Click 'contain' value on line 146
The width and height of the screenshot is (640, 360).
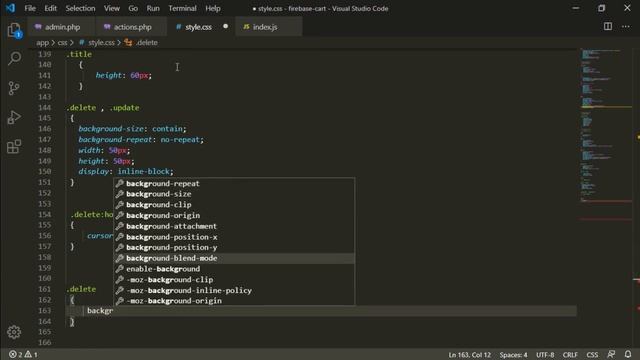[167, 129]
